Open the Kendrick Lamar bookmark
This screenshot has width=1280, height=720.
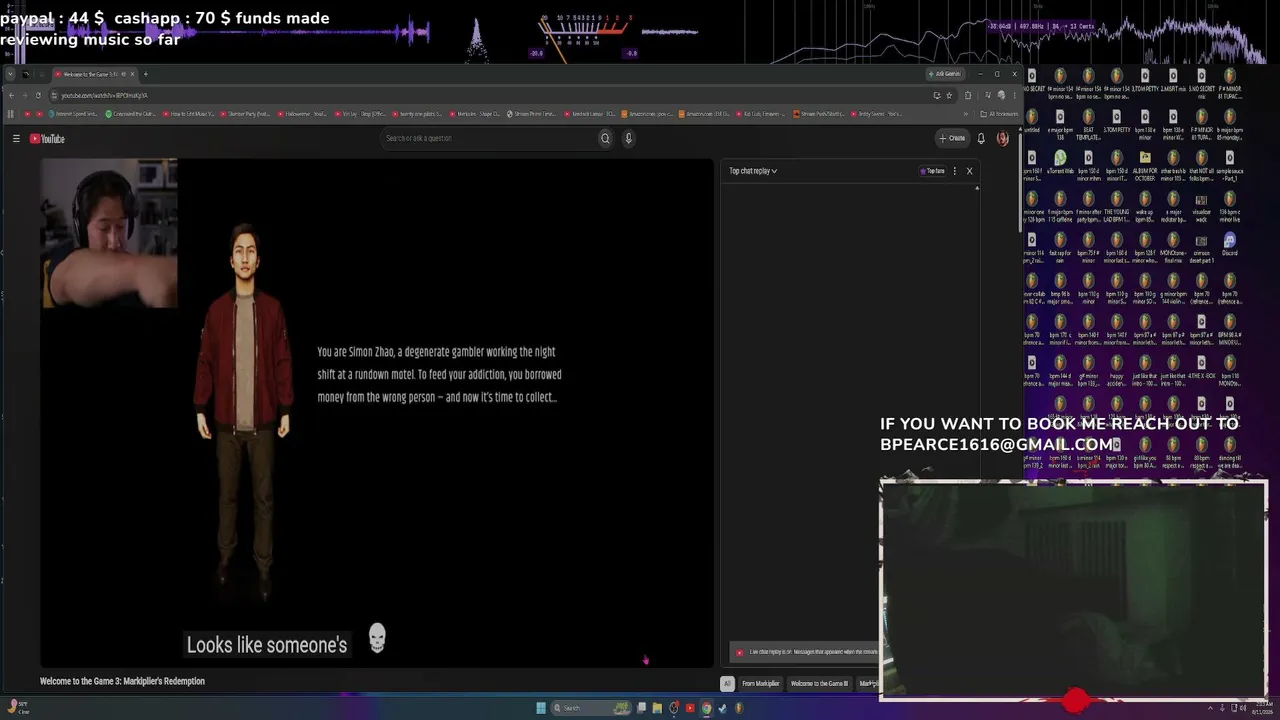pos(590,114)
